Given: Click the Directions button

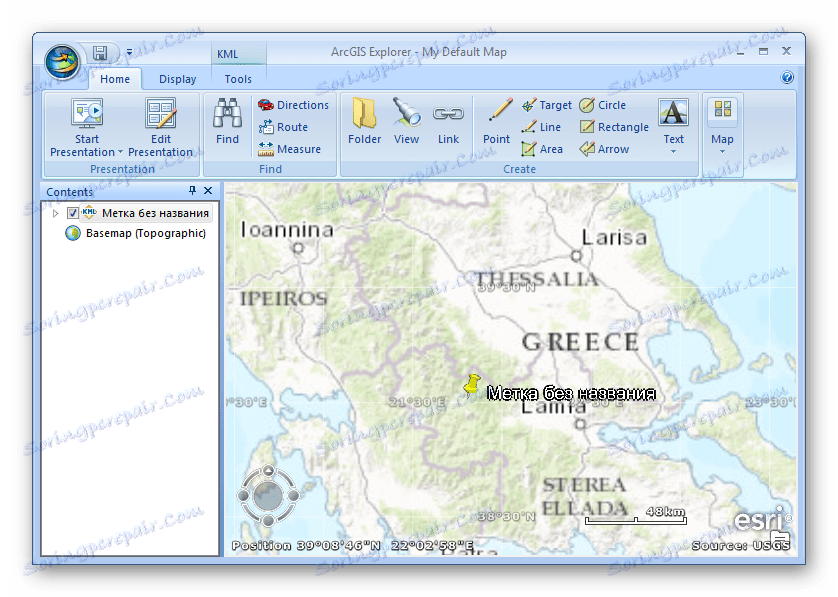Looking at the screenshot, I should click(x=293, y=104).
